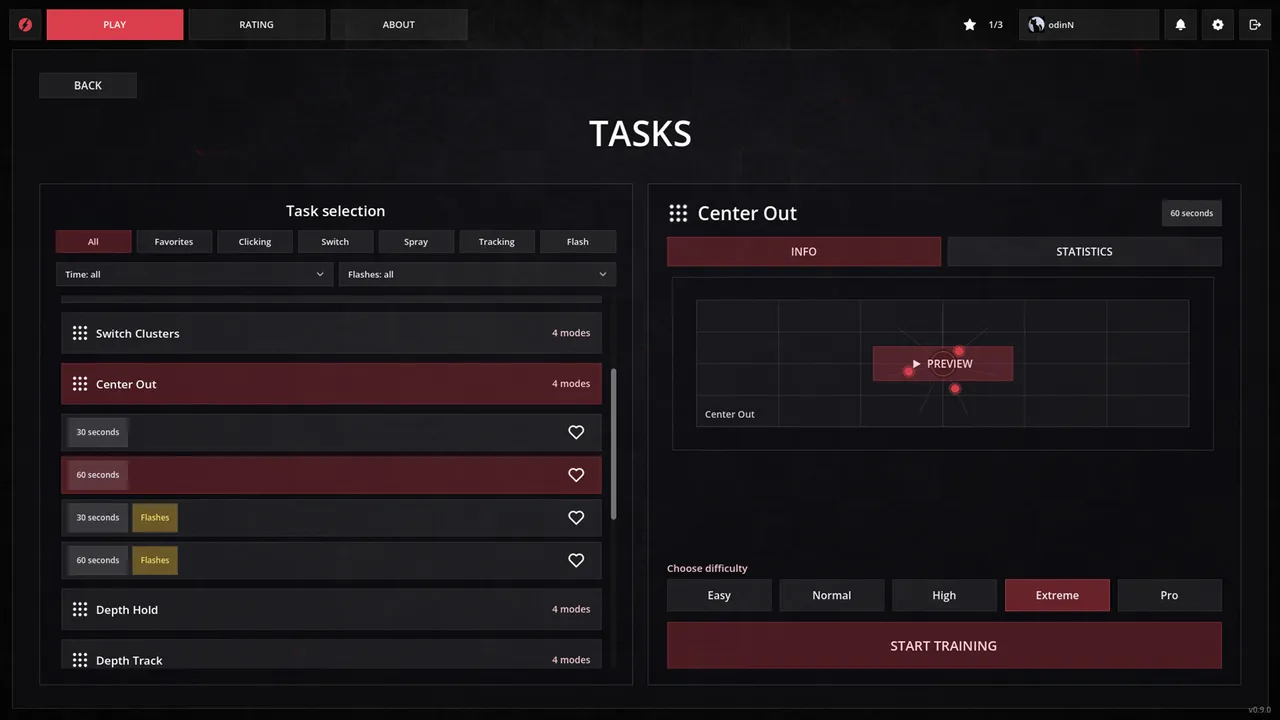Filter tasks by All
This screenshot has height=720, width=1280.
coord(93,241)
